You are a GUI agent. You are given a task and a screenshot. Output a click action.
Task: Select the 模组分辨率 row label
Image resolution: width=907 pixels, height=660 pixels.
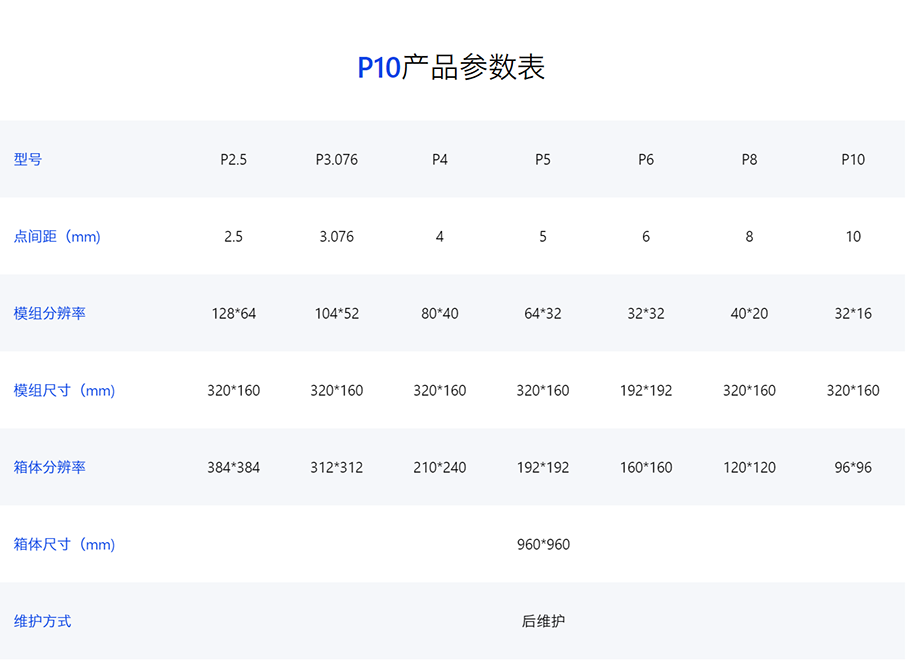(50, 313)
